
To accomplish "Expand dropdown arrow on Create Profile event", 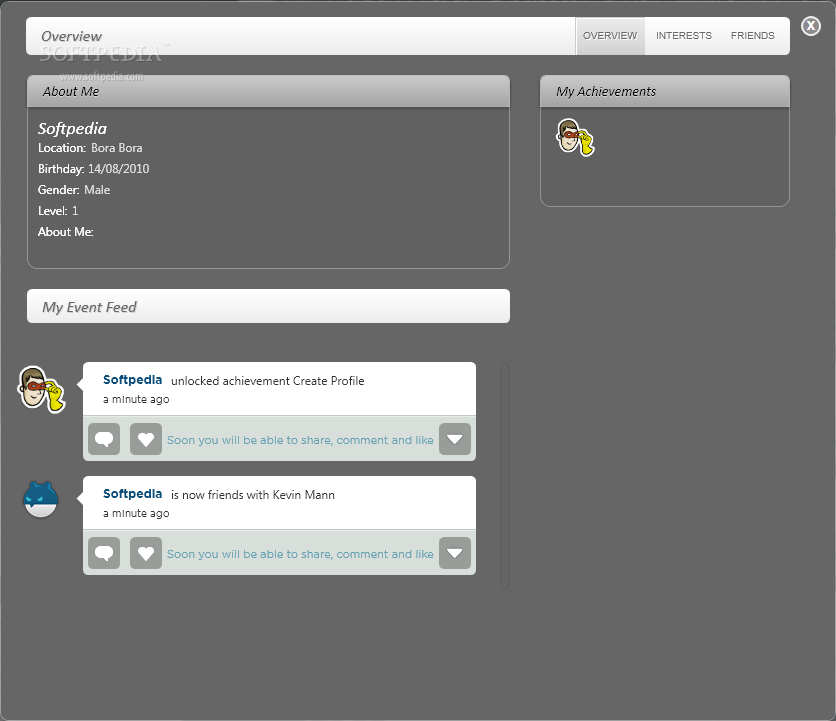I will [x=455, y=439].
